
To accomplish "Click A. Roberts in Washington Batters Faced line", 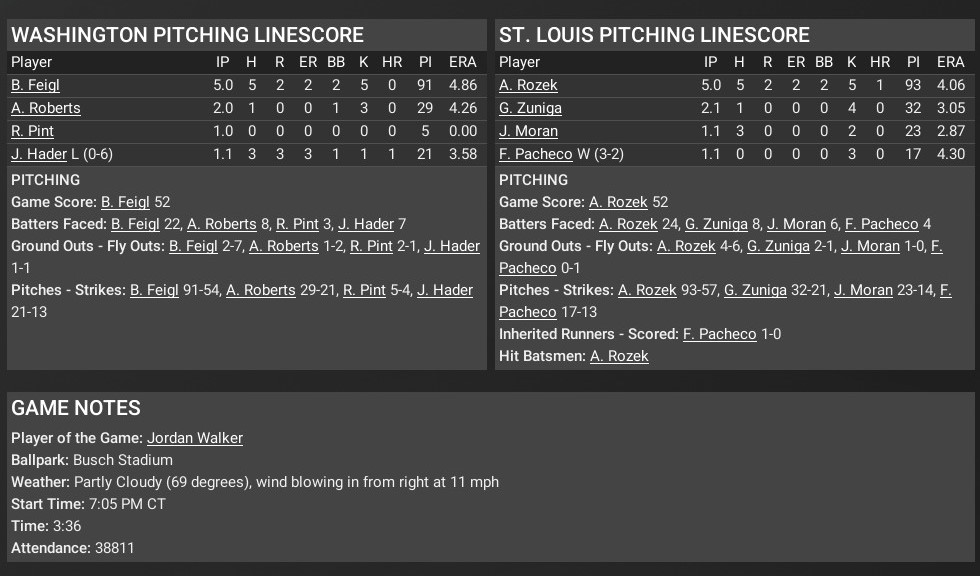I will tap(222, 224).
